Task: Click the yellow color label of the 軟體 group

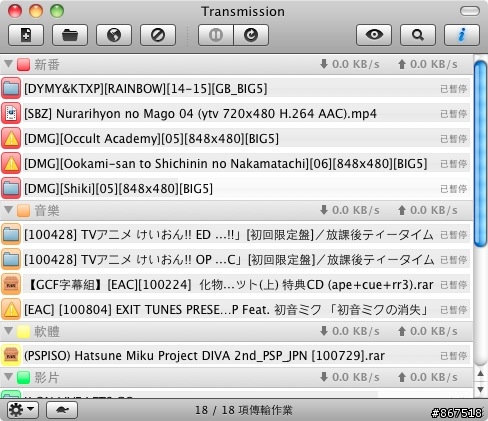Action: coord(23,332)
